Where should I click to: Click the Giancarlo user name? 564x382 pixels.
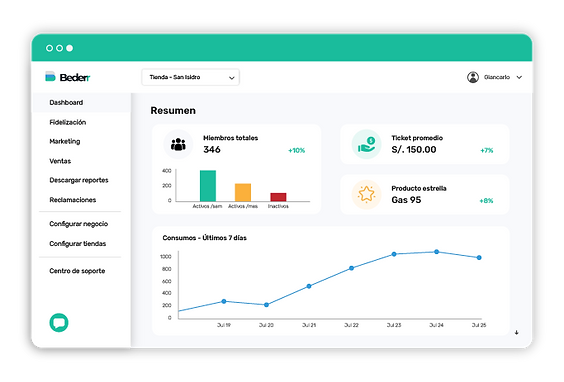tap(497, 77)
